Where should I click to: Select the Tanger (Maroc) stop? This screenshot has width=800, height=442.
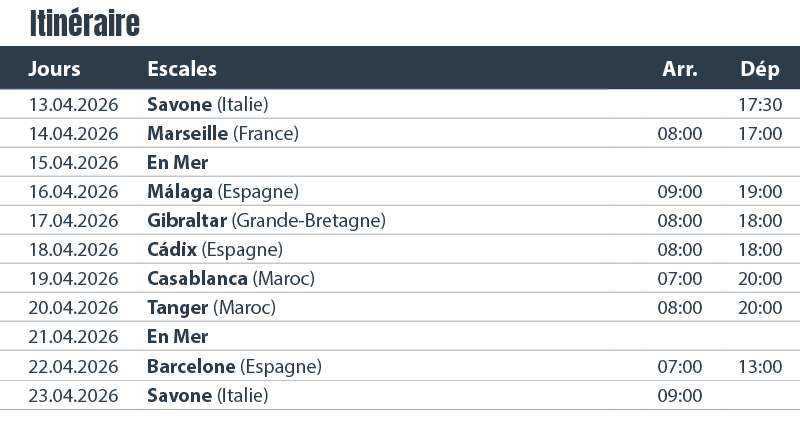(x=211, y=307)
